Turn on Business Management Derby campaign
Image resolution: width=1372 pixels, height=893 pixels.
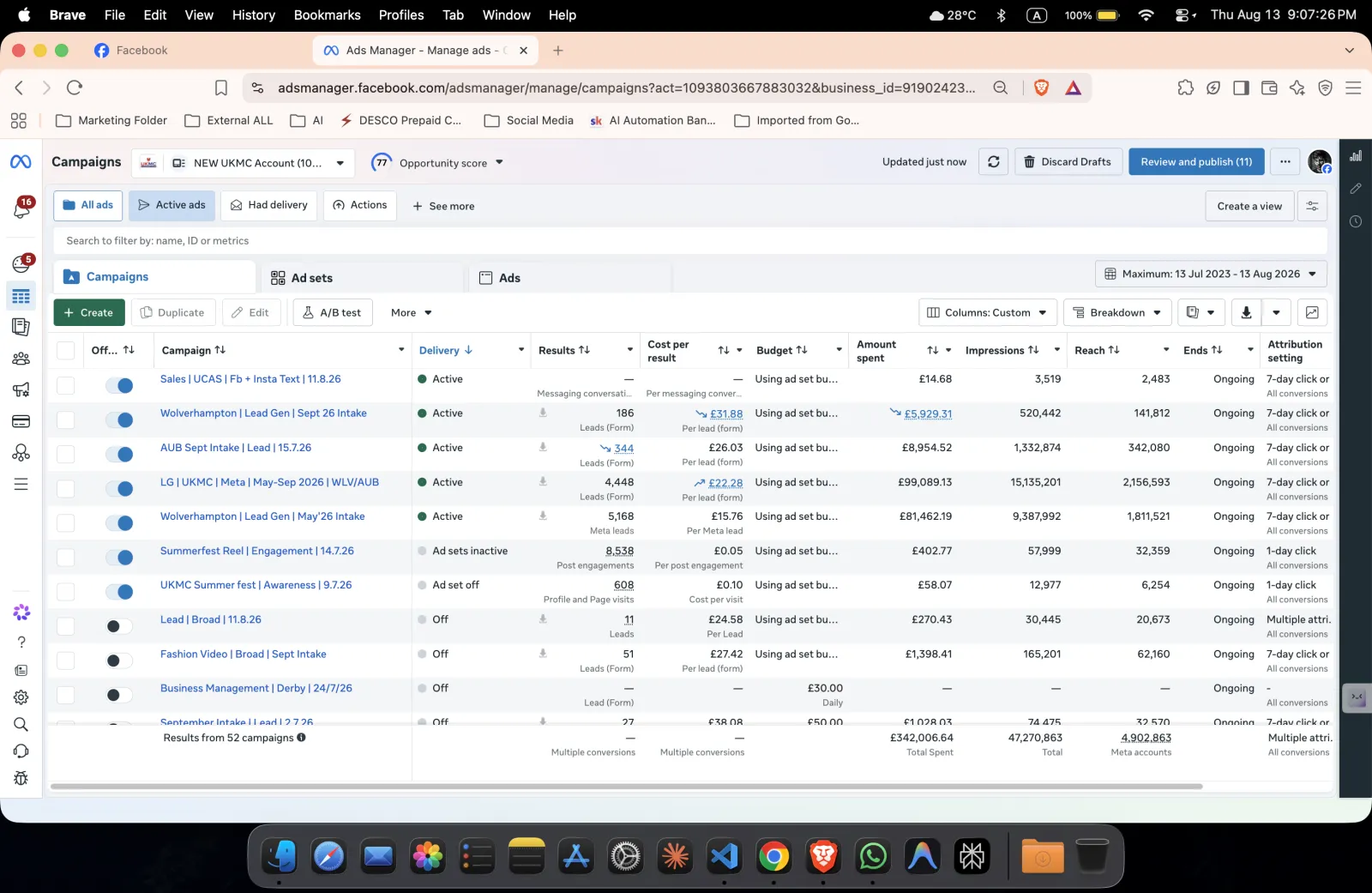coord(119,695)
